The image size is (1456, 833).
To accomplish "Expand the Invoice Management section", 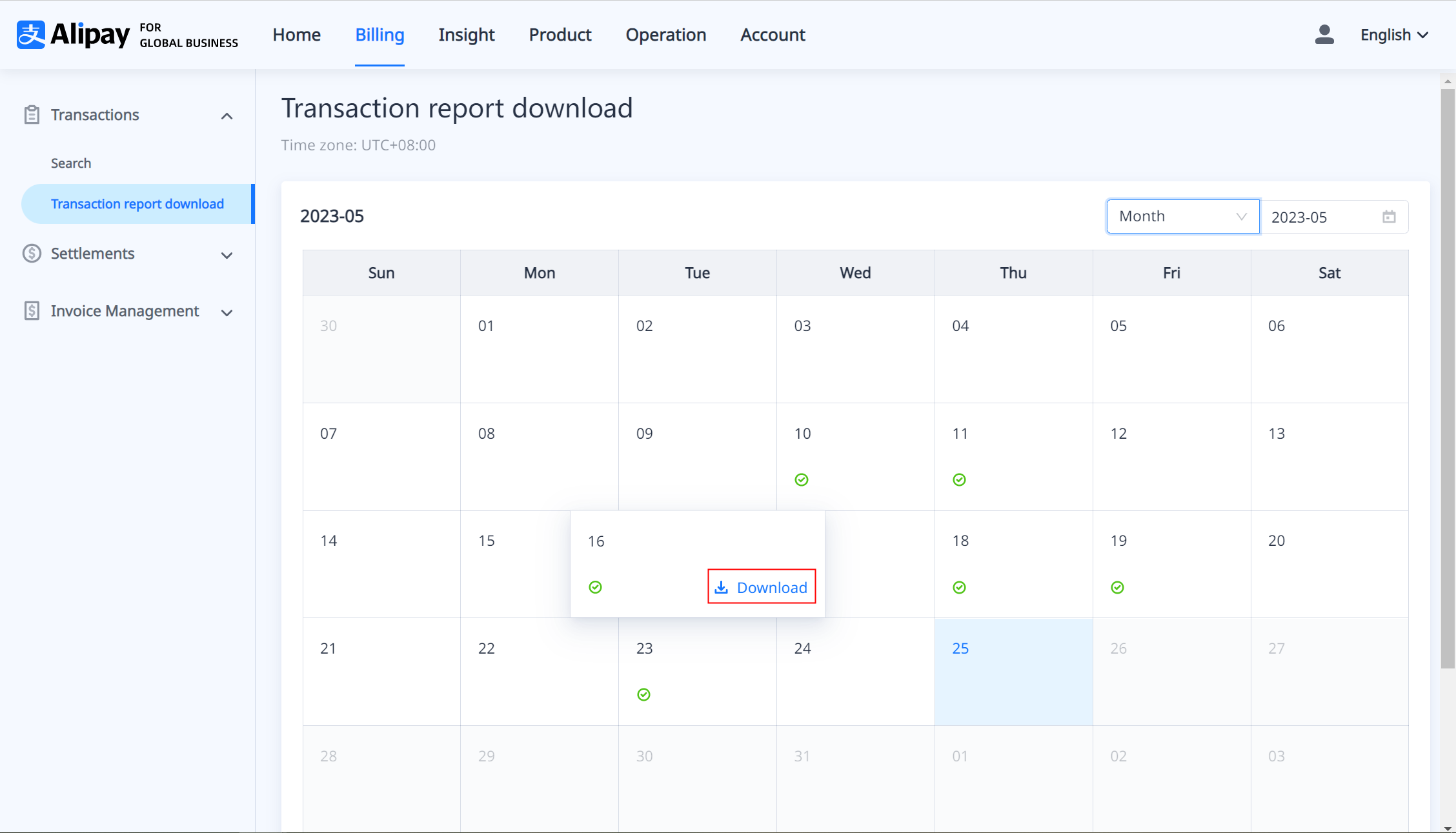I will tap(227, 312).
